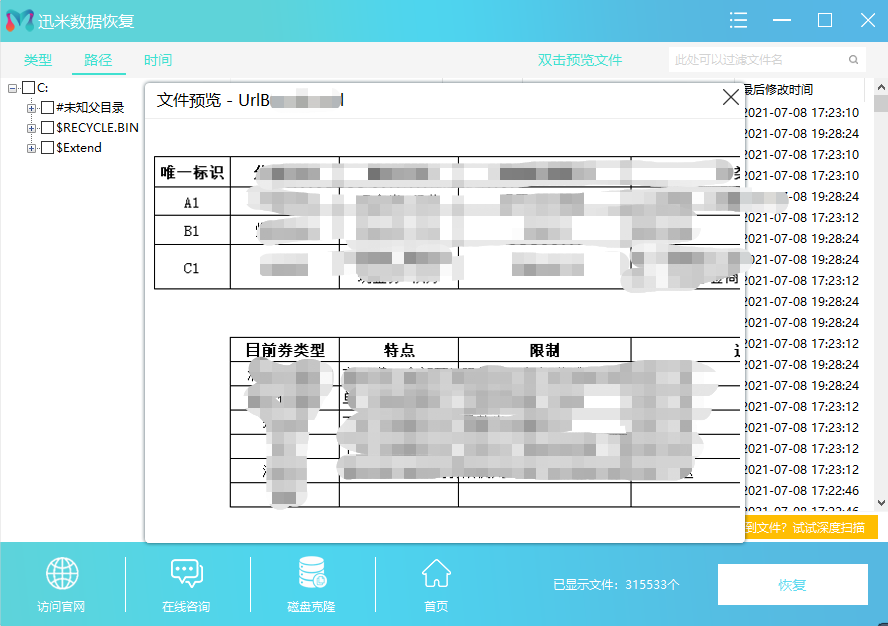Collapse the C: drive tree node
Image resolution: width=888 pixels, height=626 pixels.
[x=10, y=87]
